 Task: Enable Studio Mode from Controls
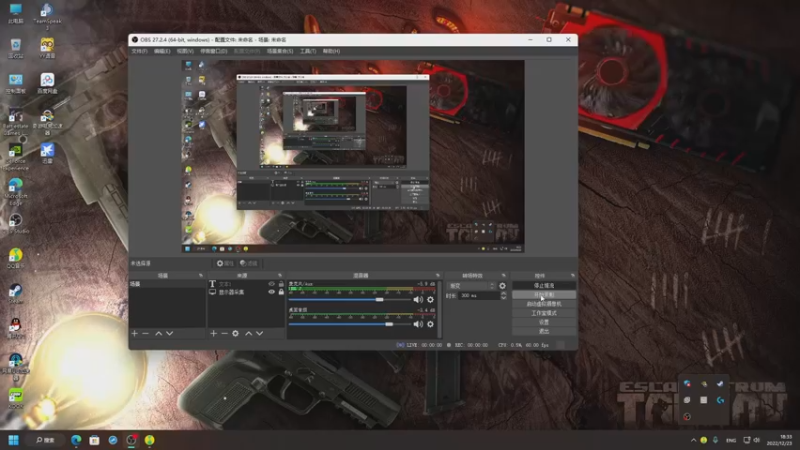[544, 313]
